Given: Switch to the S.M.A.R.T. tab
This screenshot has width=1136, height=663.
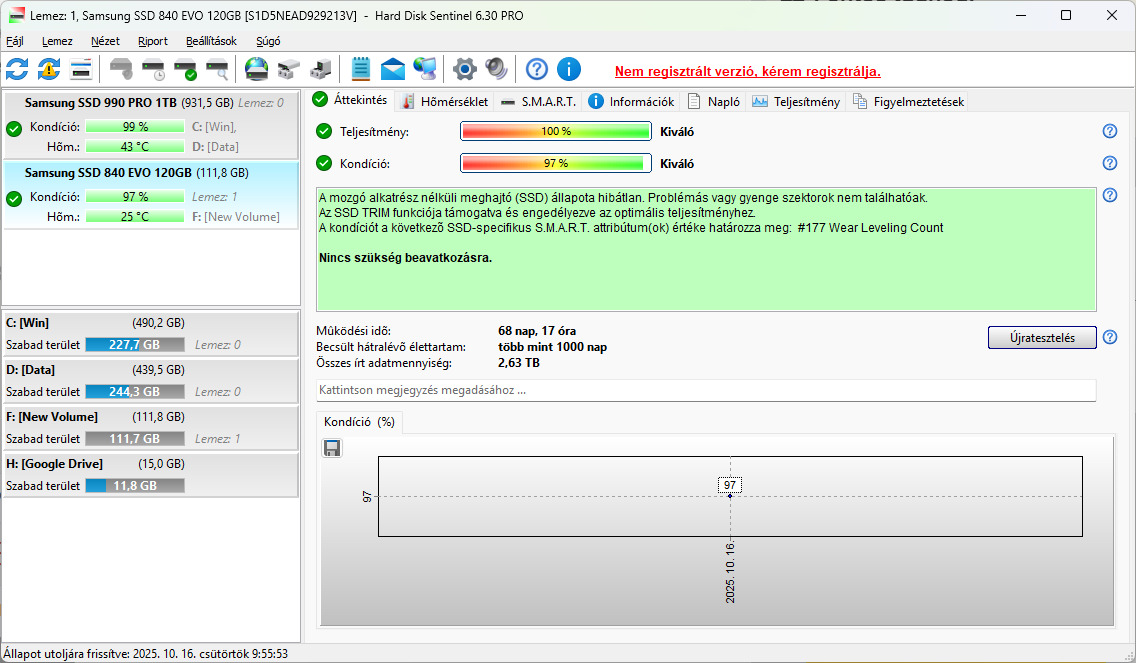Looking at the screenshot, I should pyautogui.click(x=538, y=101).
